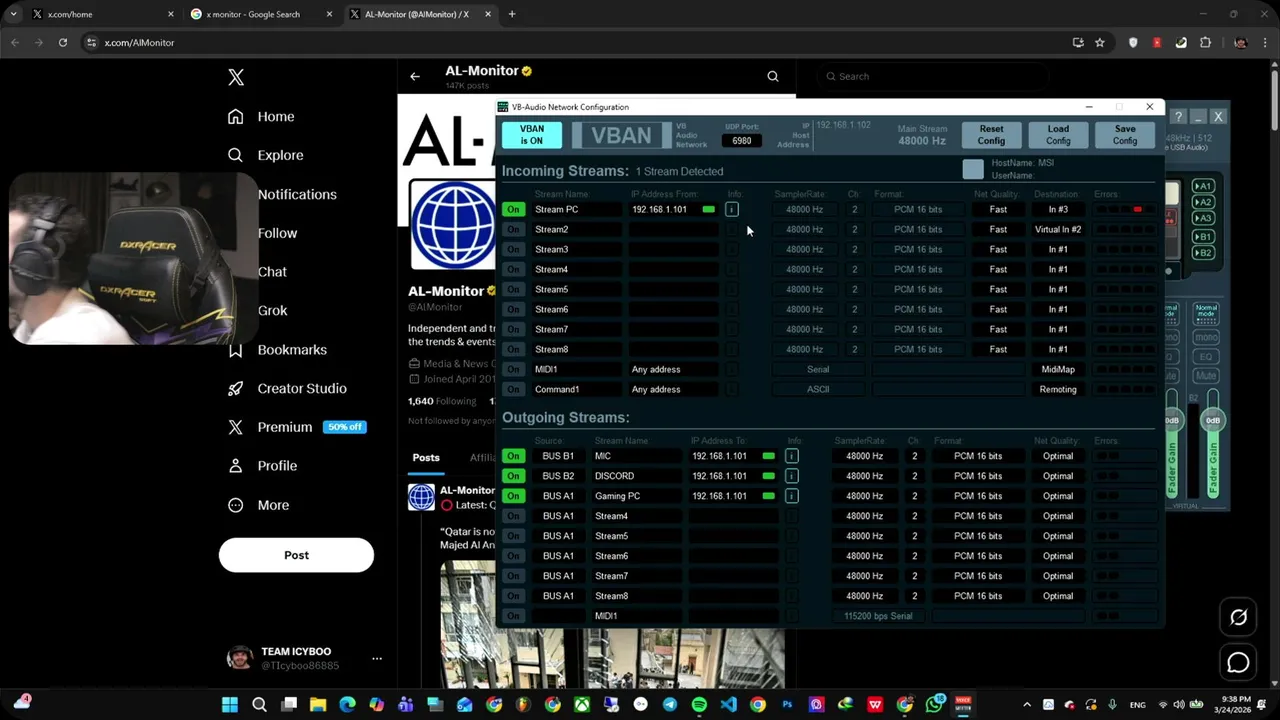1280x720 pixels.
Task: Open Photoshop from the taskbar
Action: point(787,705)
